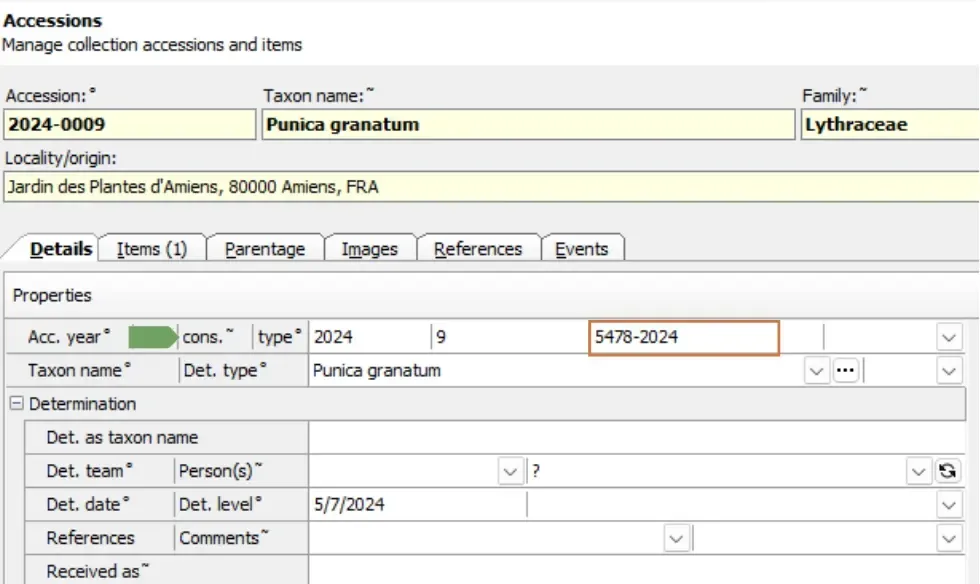The image size is (980, 584).
Task: Open Det. type dropdown at end of Taxon name row
Action: tap(949, 371)
